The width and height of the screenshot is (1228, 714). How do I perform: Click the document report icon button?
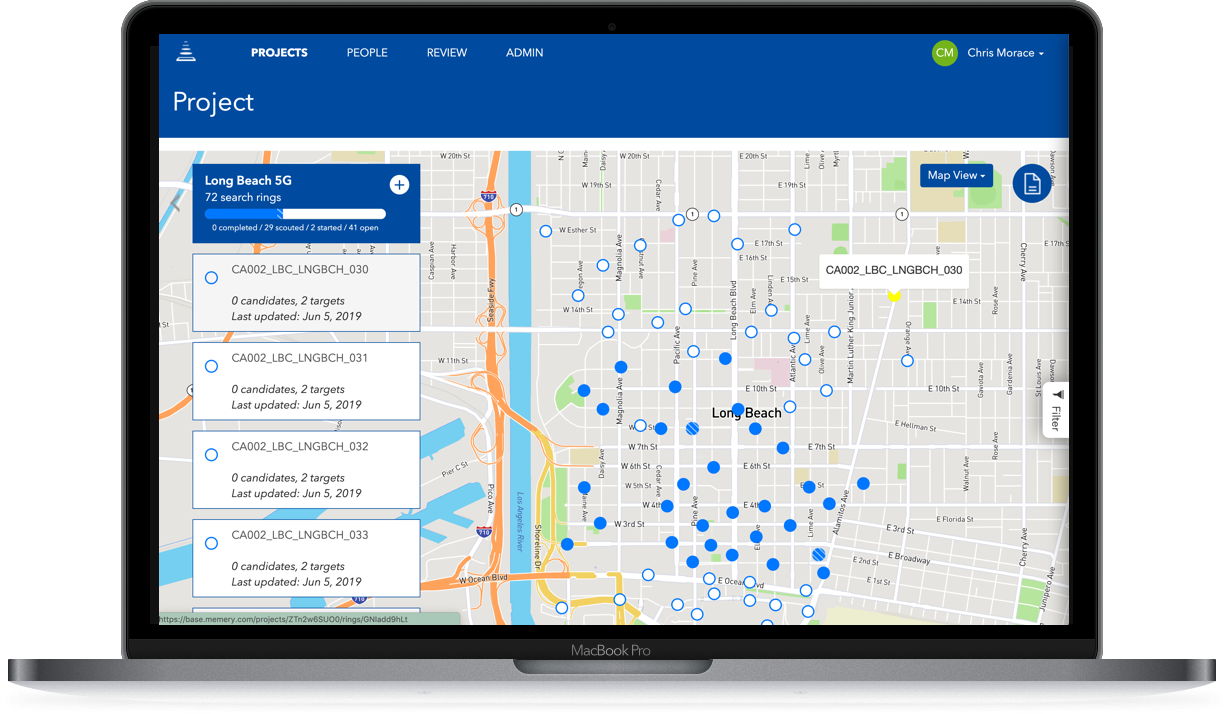tap(1032, 184)
